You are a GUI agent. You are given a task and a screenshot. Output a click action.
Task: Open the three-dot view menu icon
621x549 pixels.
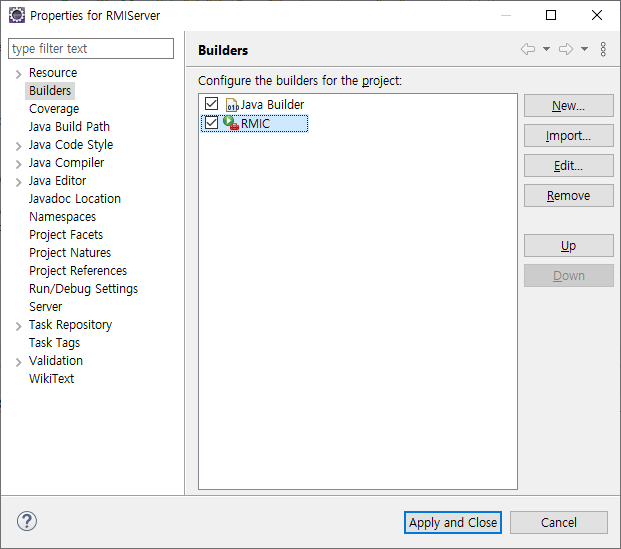603,50
